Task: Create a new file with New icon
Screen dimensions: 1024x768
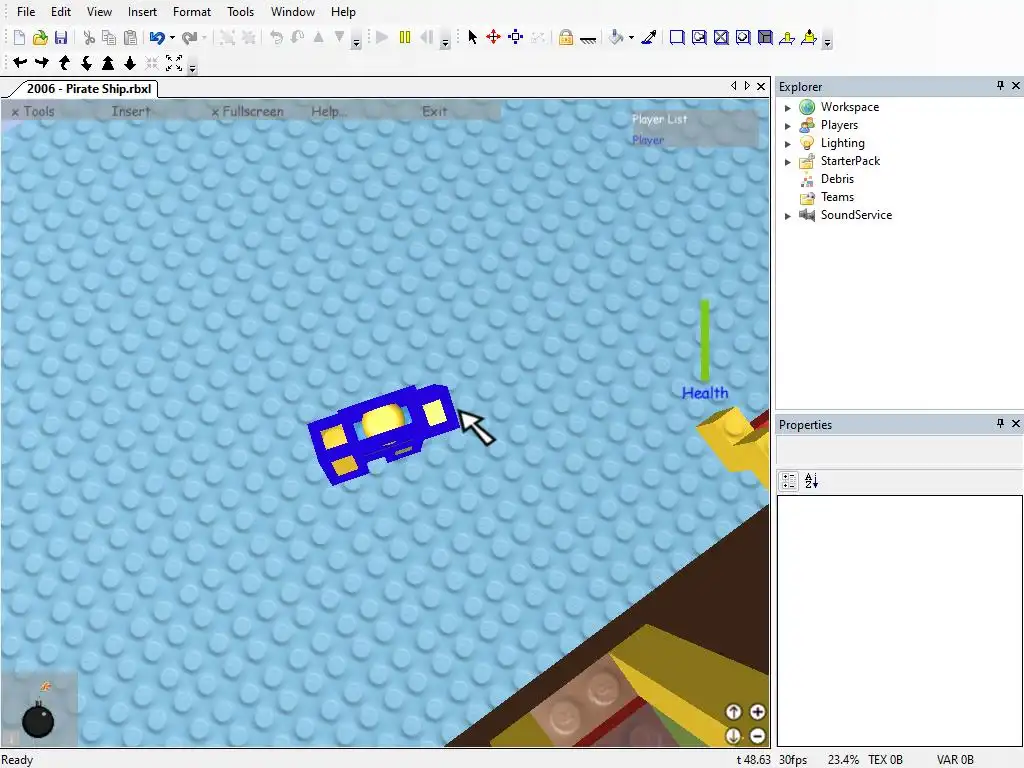Action: coord(19,38)
